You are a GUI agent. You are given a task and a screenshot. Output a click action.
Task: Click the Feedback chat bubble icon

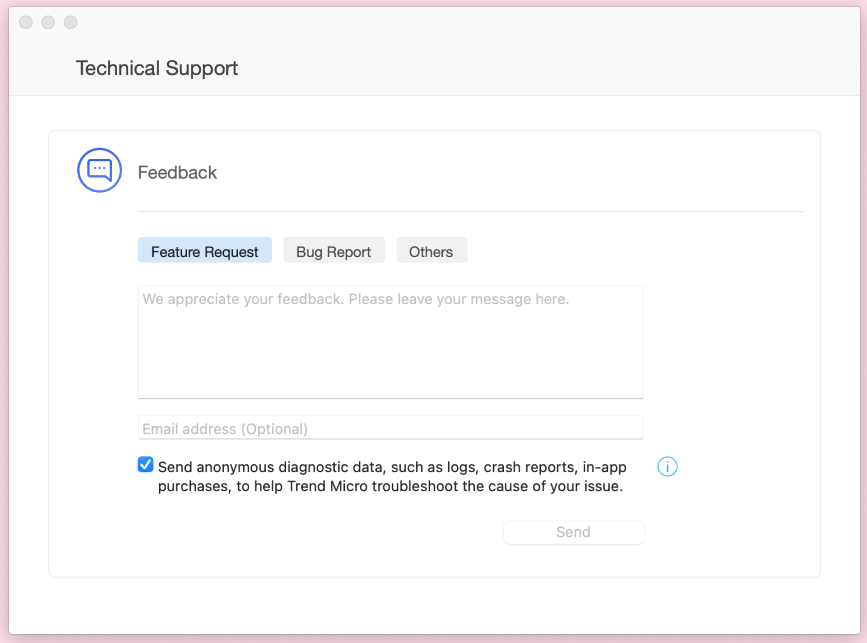(x=100, y=170)
